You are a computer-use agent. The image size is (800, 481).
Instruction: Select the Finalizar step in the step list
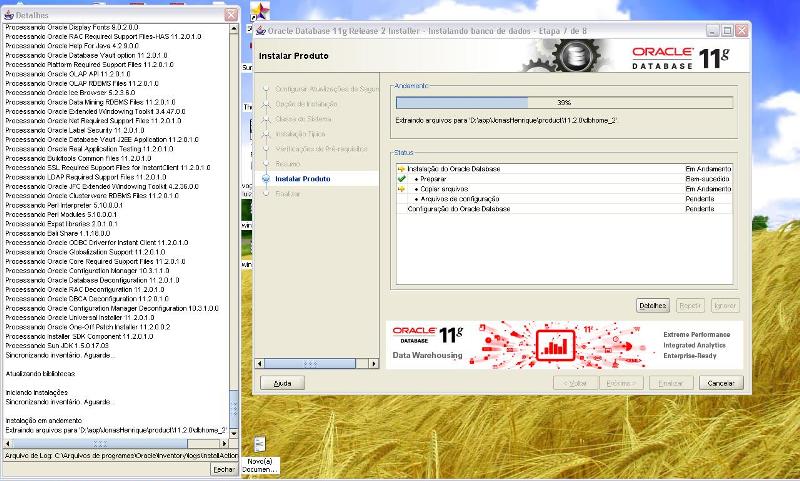(288, 194)
